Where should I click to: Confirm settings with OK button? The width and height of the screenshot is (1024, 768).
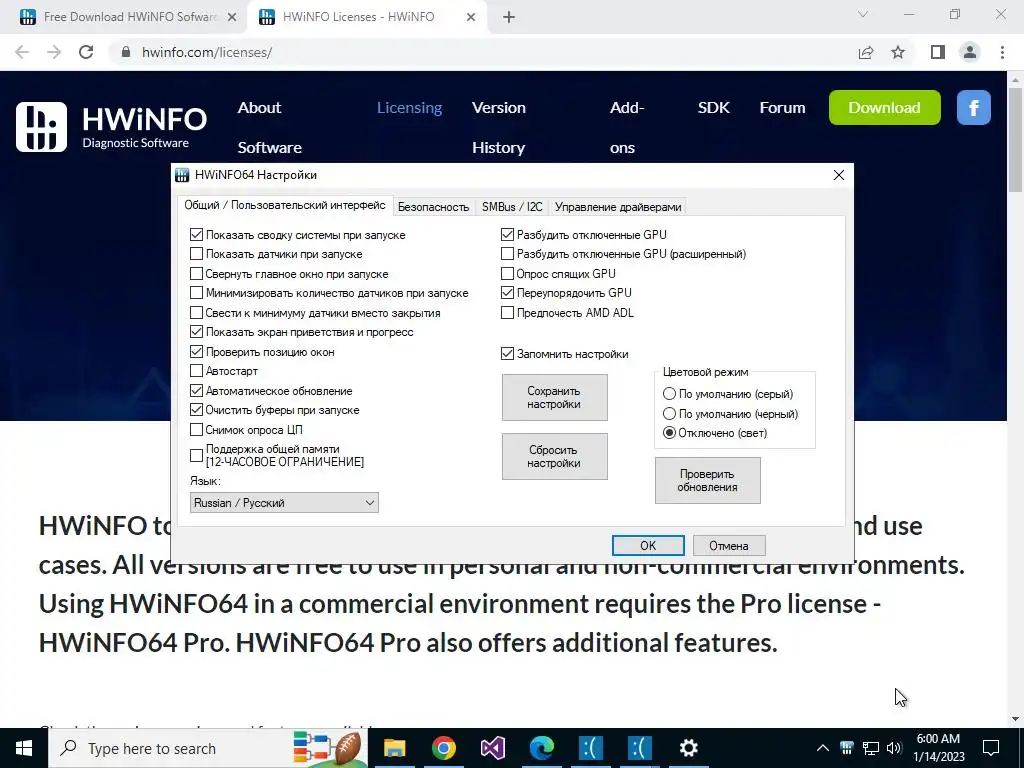pyautogui.click(x=648, y=545)
